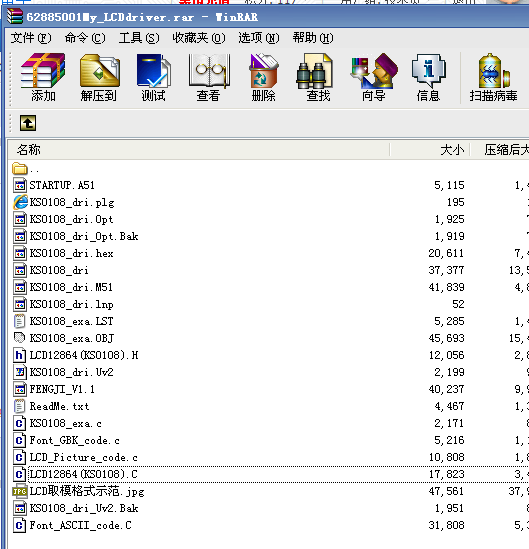Viewport: 529px width, 549px height.
Task: Click the icon of KS0108_exa.LST
Action: point(19,321)
